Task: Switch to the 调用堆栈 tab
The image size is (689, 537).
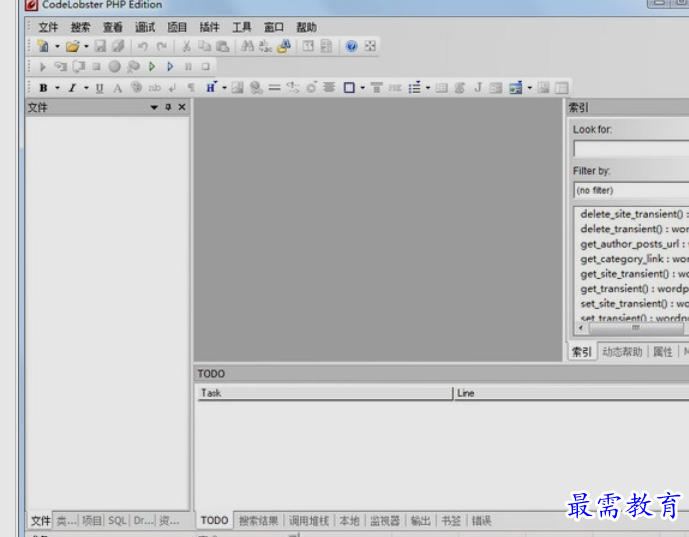Action: tap(309, 521)
